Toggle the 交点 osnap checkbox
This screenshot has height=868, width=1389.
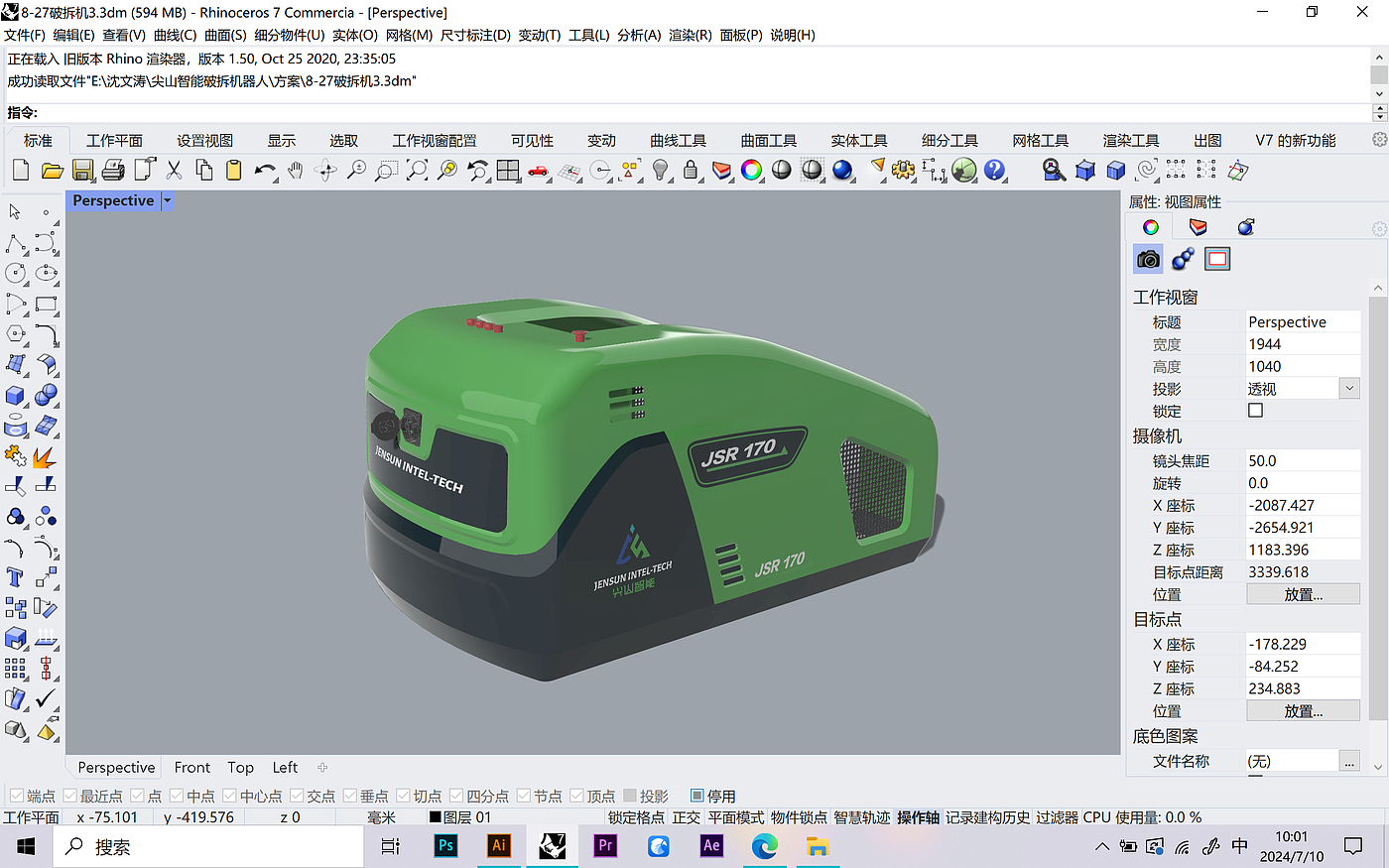point(297,796)
